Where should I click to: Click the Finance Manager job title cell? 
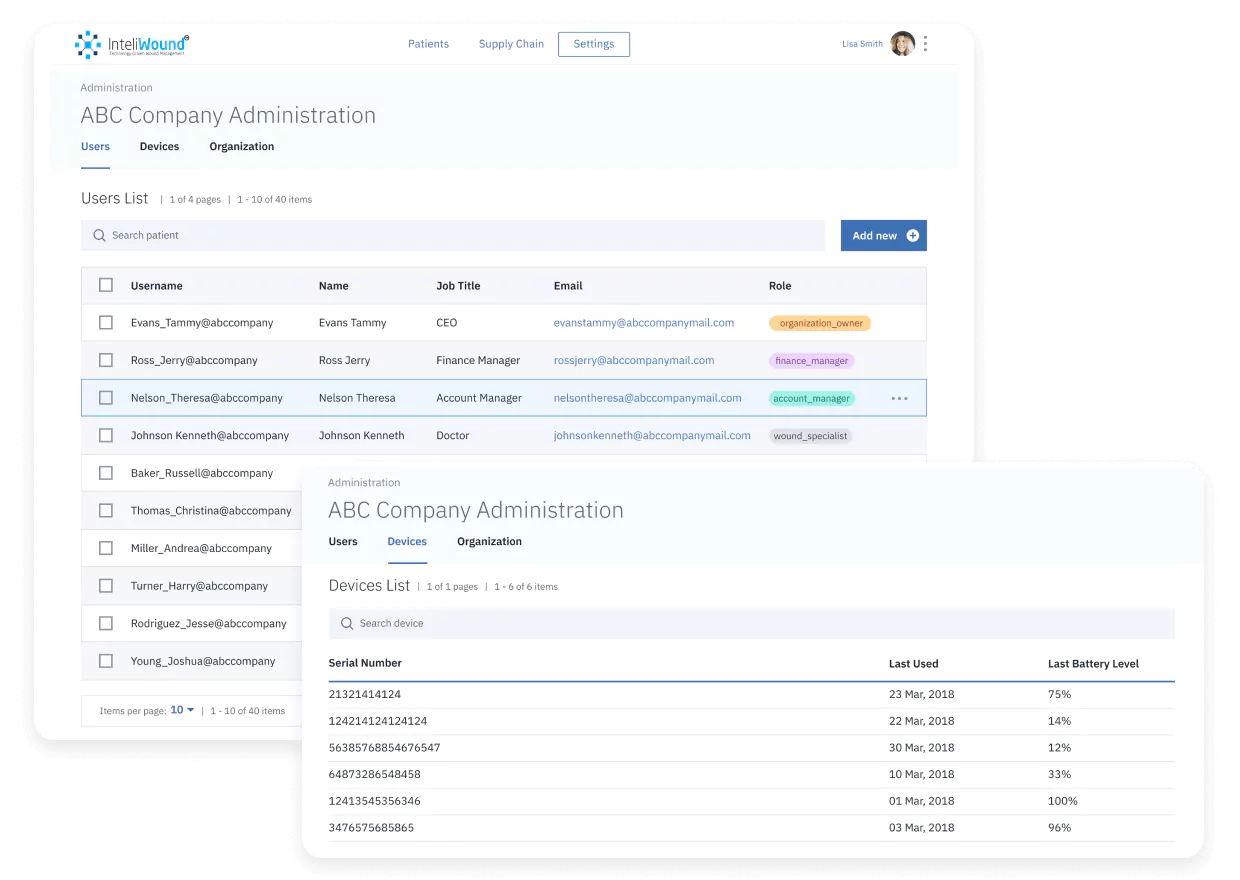(478, 360)
